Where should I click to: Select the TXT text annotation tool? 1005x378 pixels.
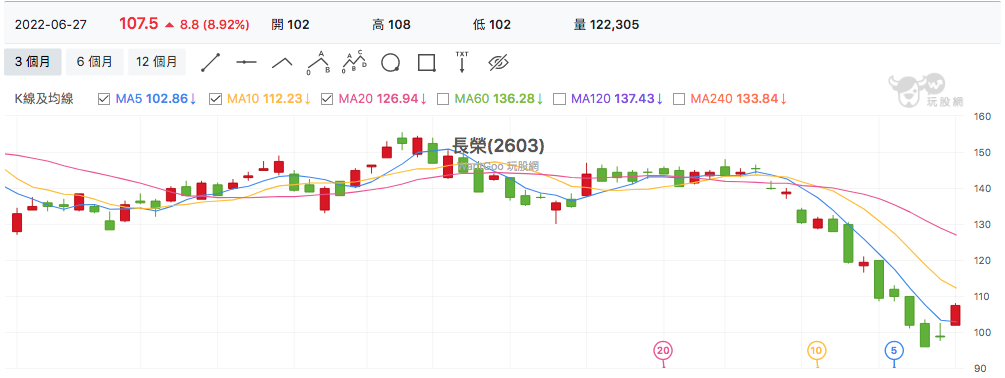coord(461,62)
